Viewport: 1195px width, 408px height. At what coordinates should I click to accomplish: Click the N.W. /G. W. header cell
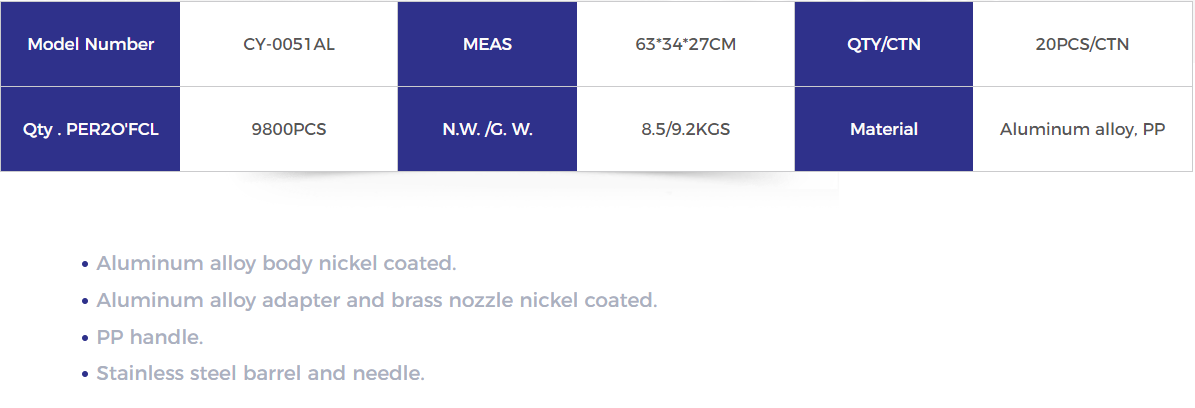(x=487, y=130)
